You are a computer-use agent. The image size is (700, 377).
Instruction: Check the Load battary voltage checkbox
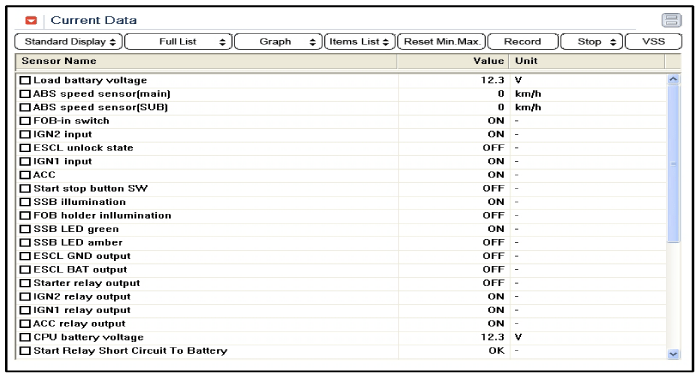coord(25,80)
